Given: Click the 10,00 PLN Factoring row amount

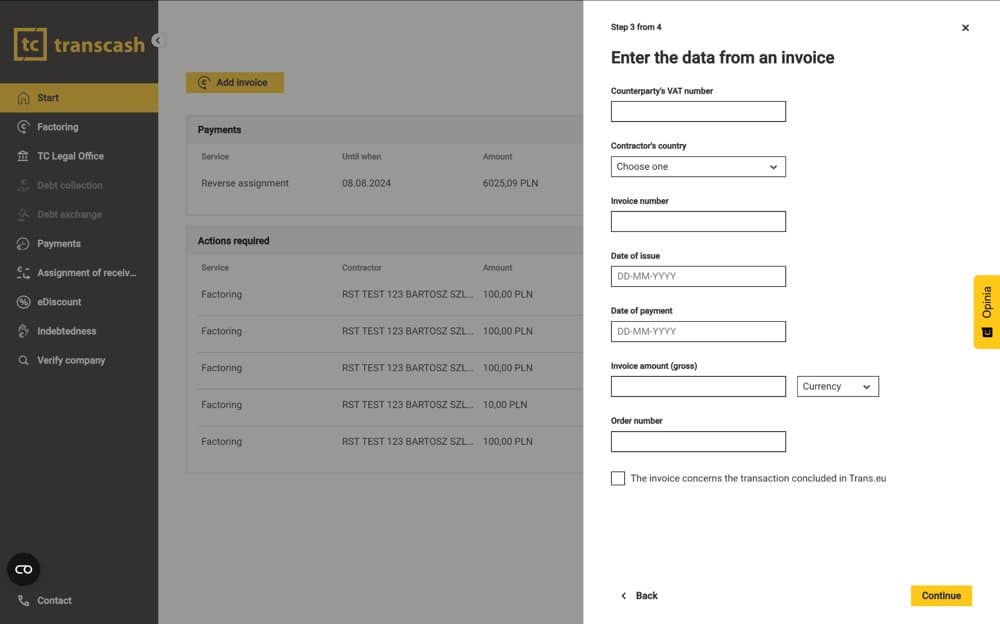Looking at the screenshot, I should click(x=505, y=405).
